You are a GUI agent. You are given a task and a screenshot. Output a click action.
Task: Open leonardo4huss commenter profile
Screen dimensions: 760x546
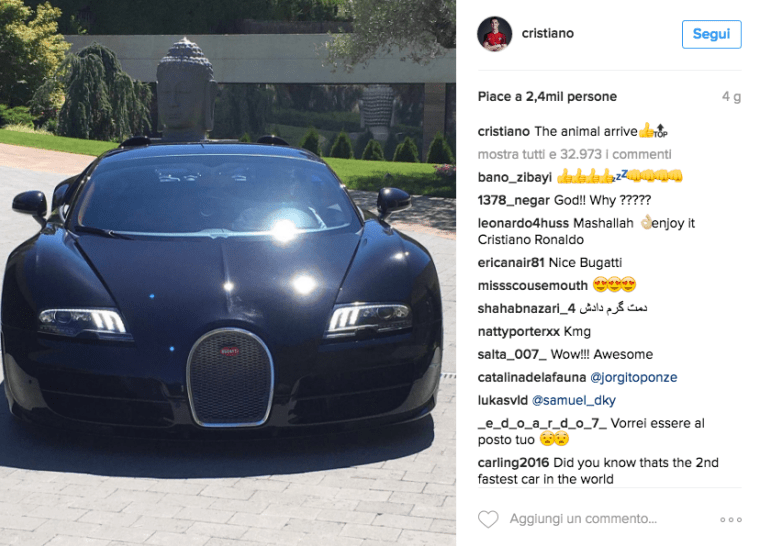523,223
